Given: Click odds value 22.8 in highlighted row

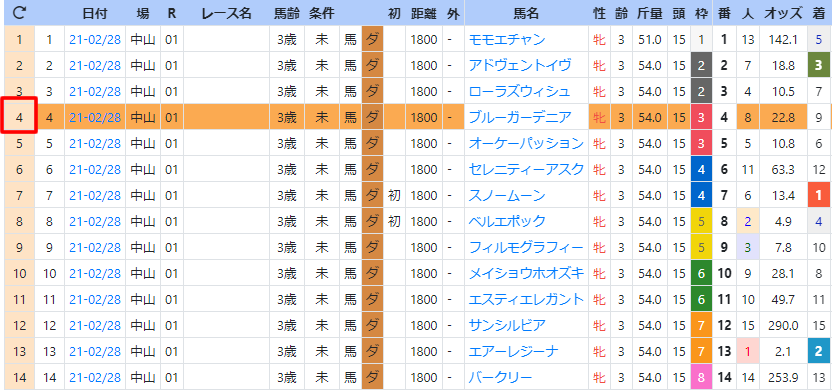Looking at the screenshot, I should (784, 117).
